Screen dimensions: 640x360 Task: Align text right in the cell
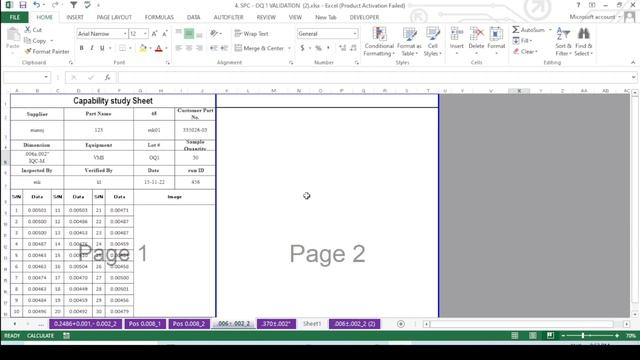tap(199, 48)
